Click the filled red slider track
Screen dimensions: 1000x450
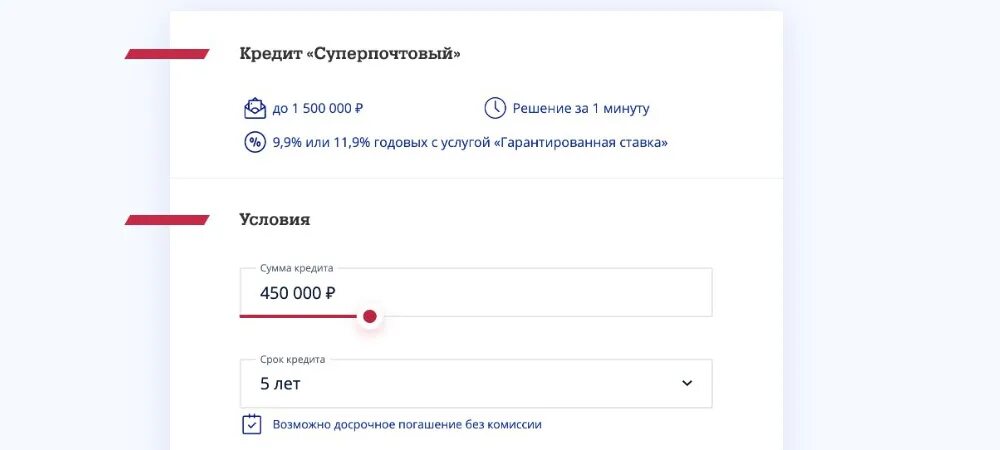[300, 316]
